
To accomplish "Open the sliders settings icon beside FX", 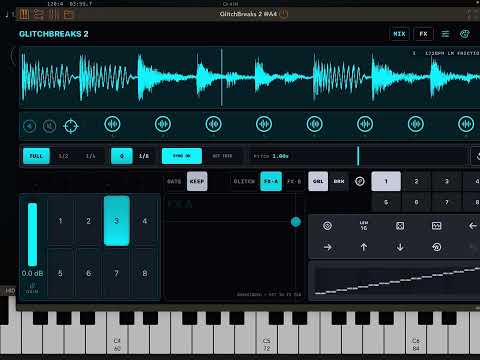I will [445, 34].
